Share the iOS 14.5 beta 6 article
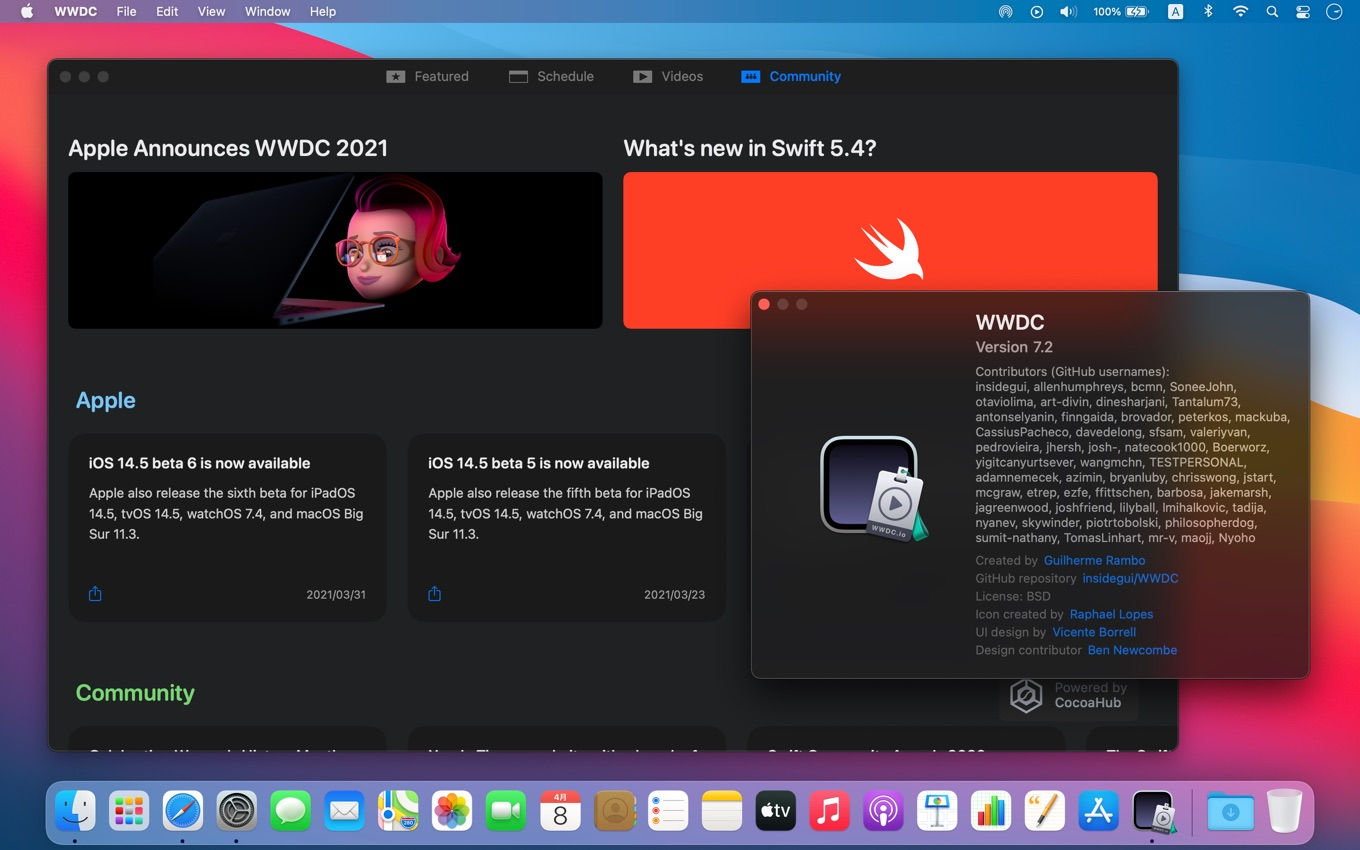This screenshot has width=1360, height=850. click(95, 594)
